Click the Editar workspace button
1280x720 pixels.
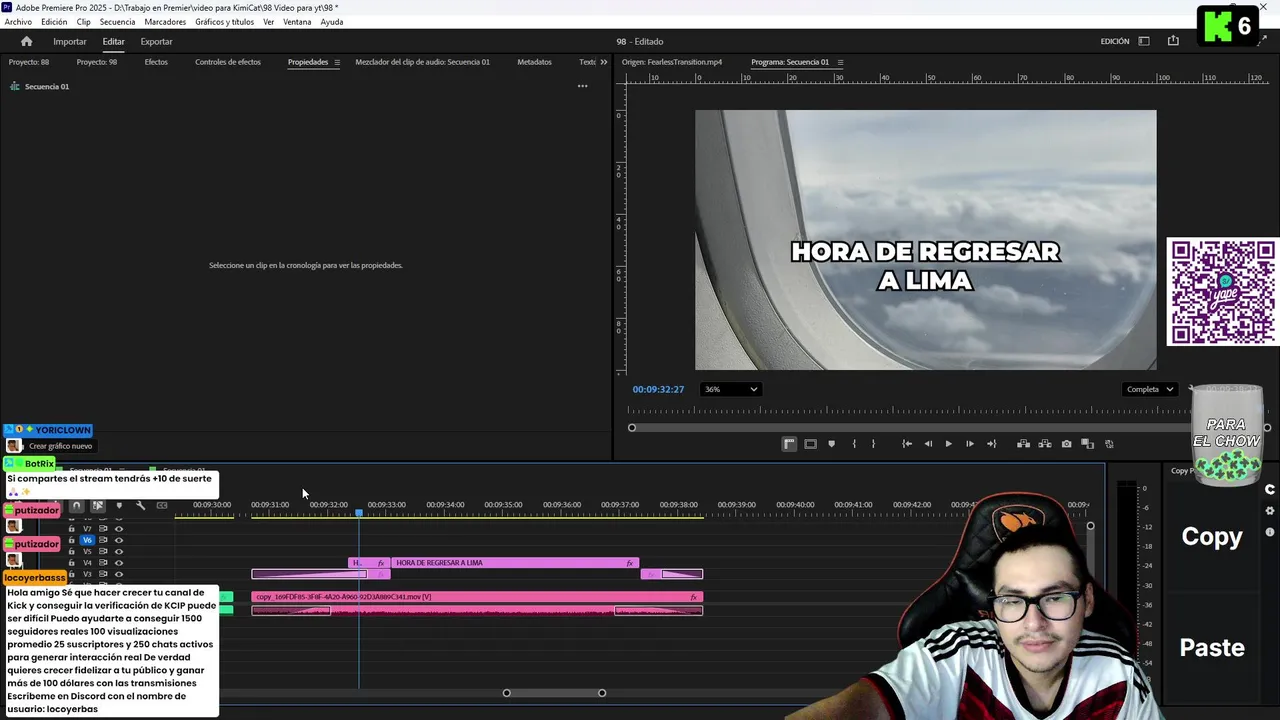pos(113,41)
